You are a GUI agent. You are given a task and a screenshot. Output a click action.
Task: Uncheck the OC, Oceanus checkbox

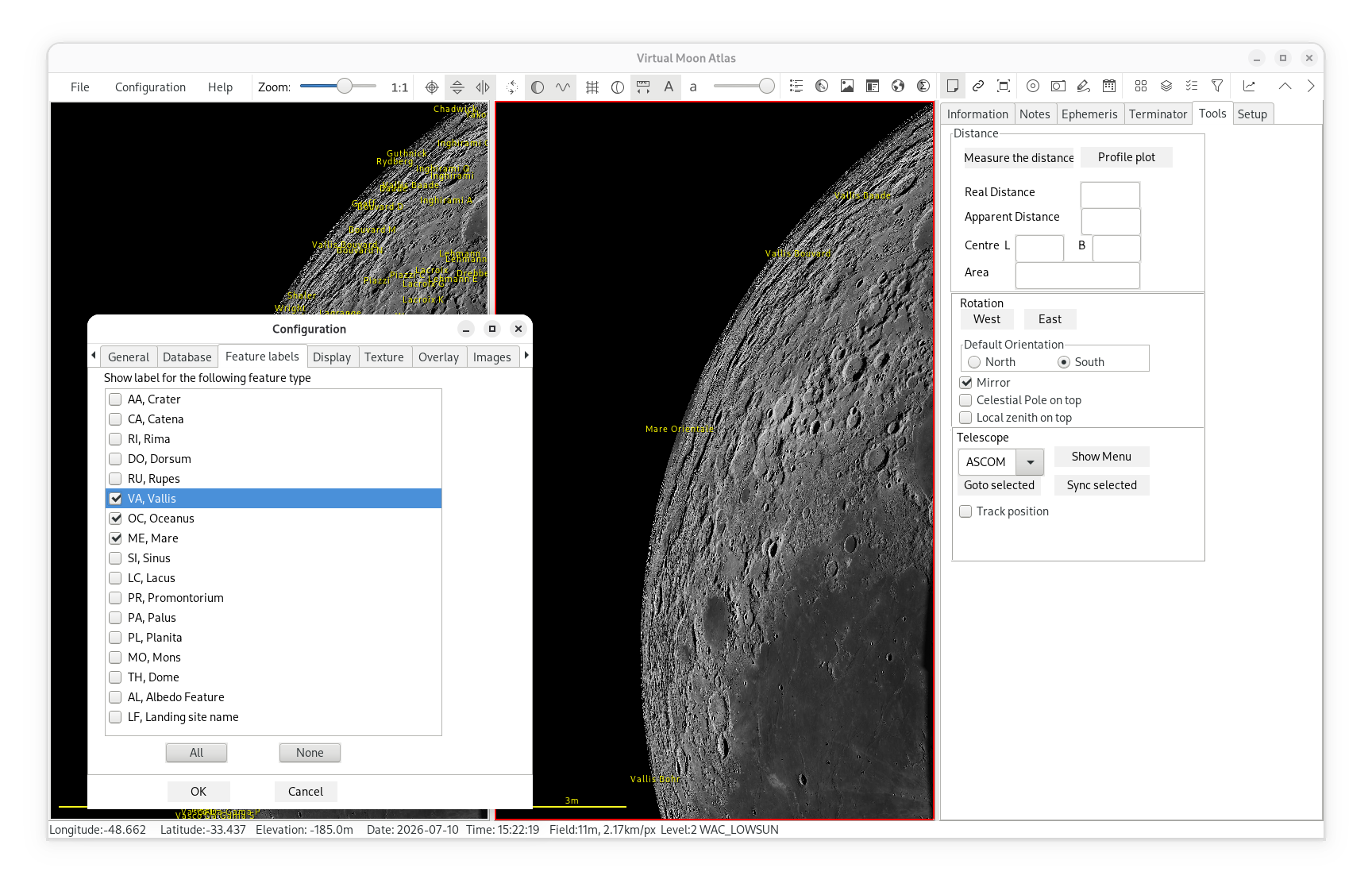(116, 519)
